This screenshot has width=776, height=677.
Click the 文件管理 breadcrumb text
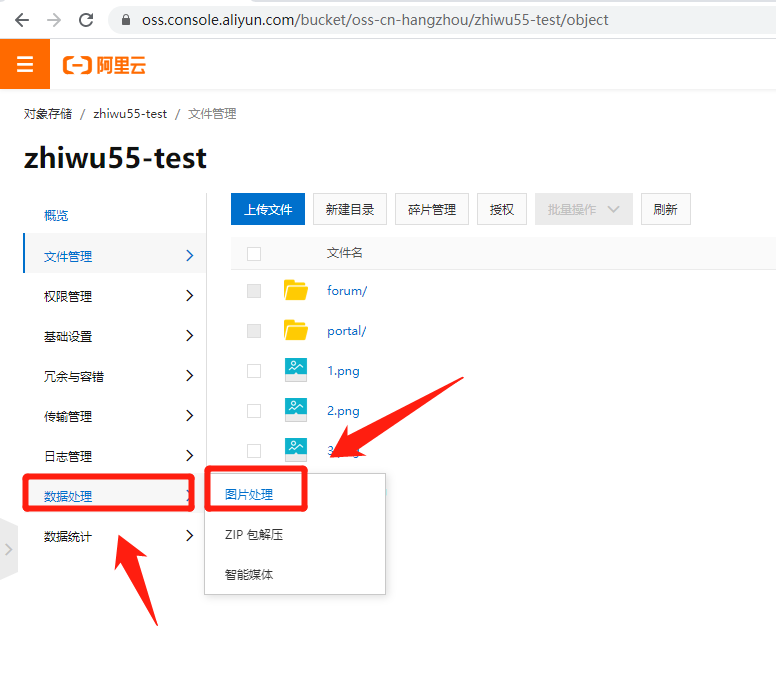(212, 114)
